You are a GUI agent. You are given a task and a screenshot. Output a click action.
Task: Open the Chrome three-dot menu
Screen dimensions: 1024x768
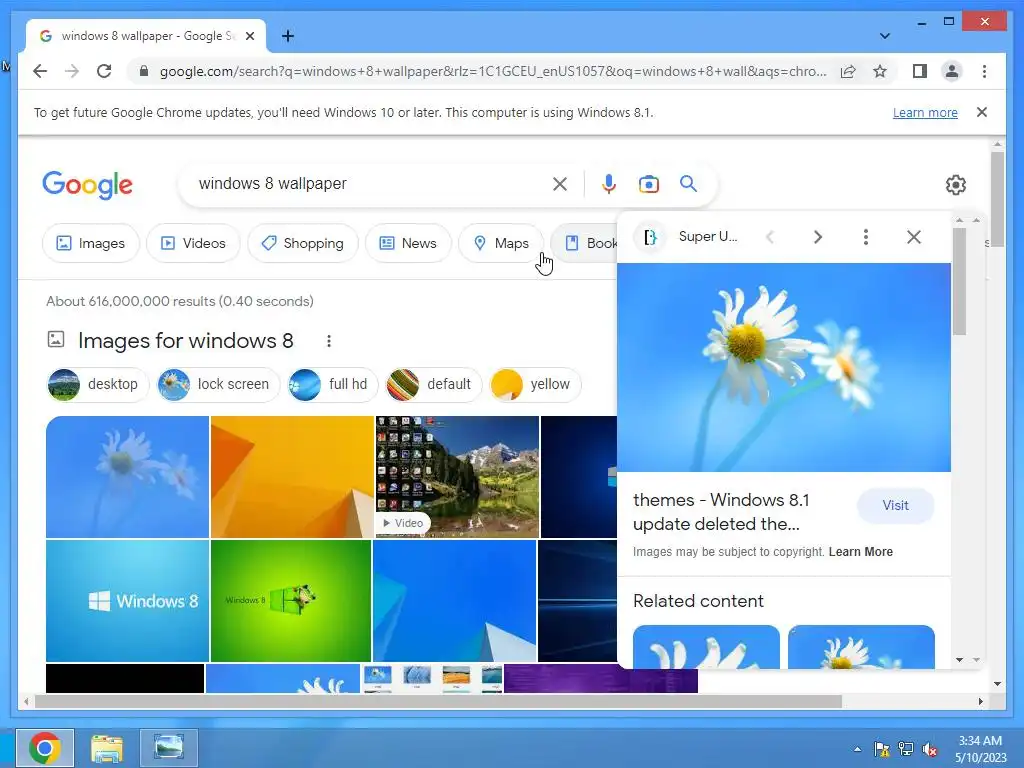[x=984, y=71]
